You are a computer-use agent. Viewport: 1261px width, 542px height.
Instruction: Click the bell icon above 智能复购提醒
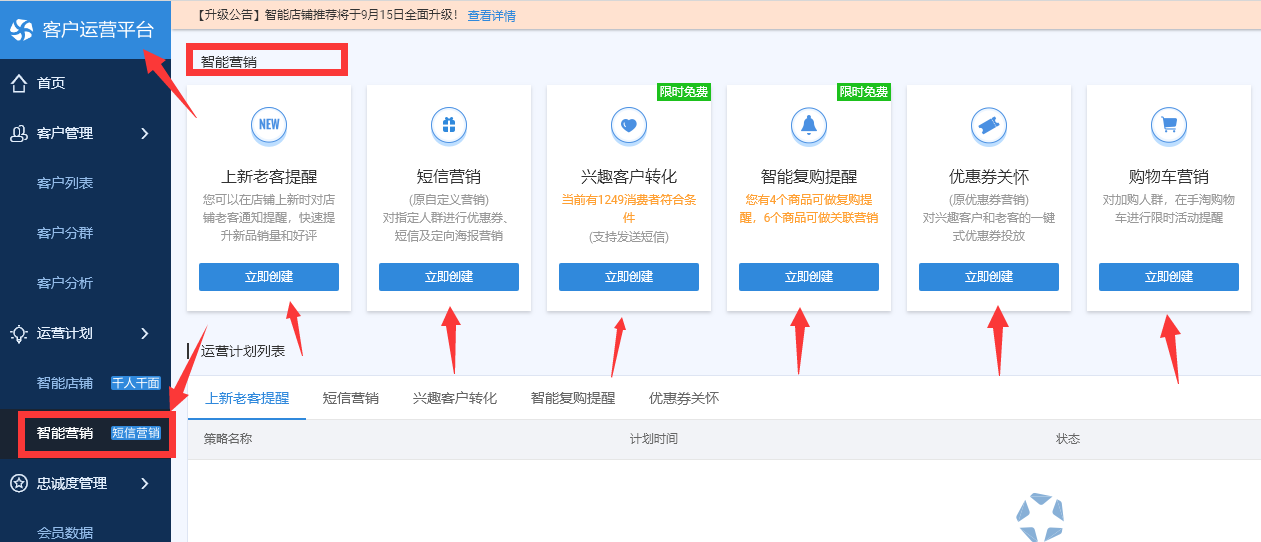pos(809,125)
